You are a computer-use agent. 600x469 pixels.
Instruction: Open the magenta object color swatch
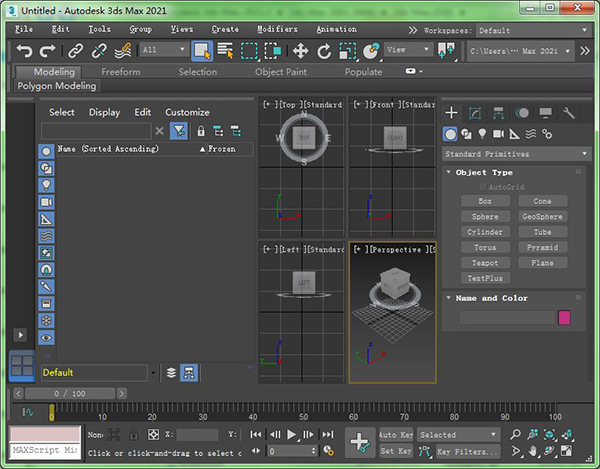tap(564, 318)
